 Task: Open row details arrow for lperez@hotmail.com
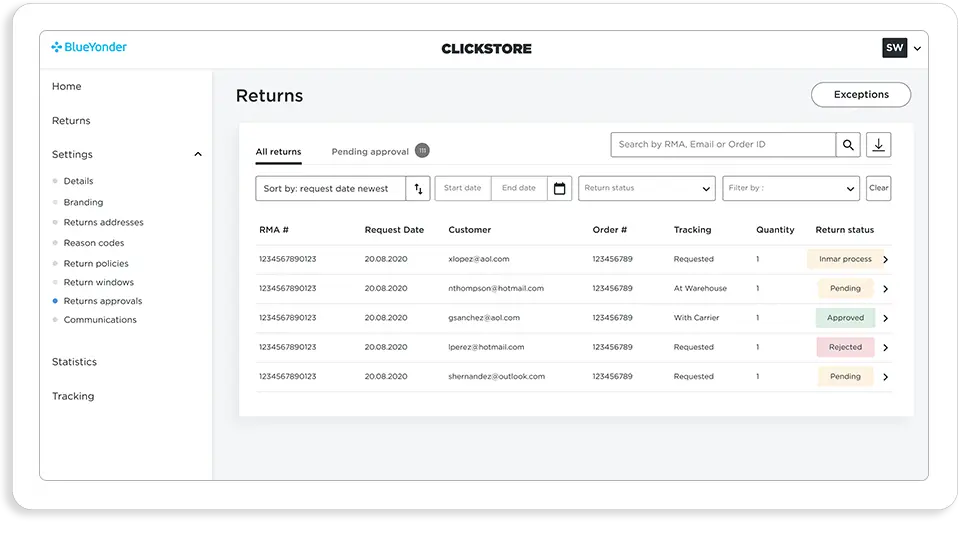click(x=885, y=348)
